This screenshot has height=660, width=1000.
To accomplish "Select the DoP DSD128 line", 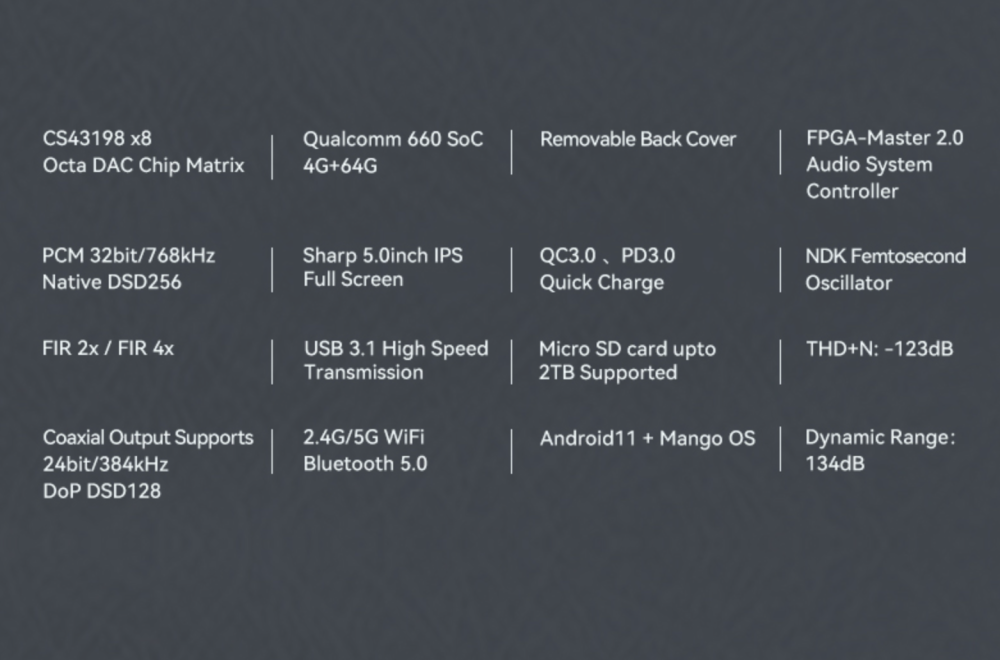I will coord(101,491).
